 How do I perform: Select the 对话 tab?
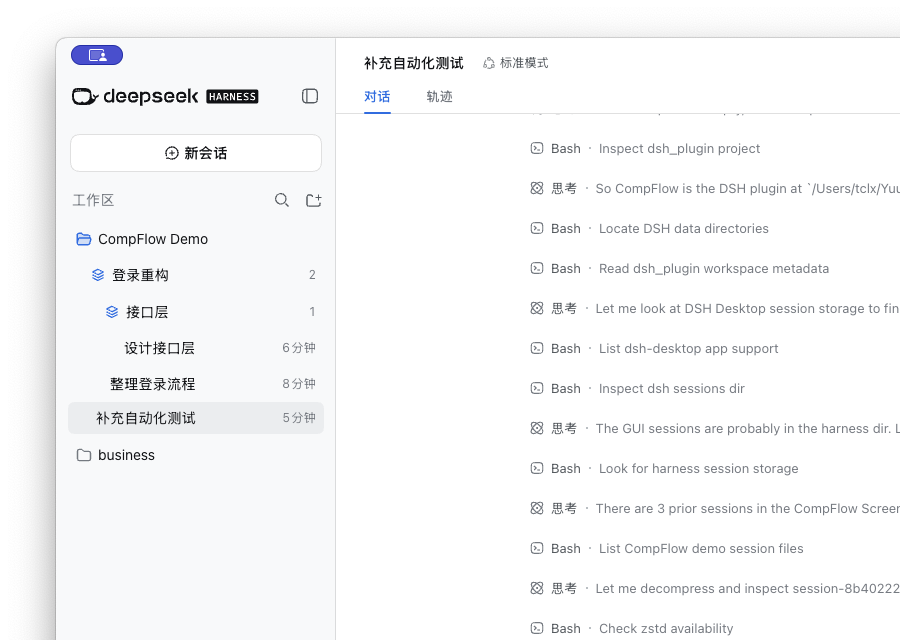(377, 96)
